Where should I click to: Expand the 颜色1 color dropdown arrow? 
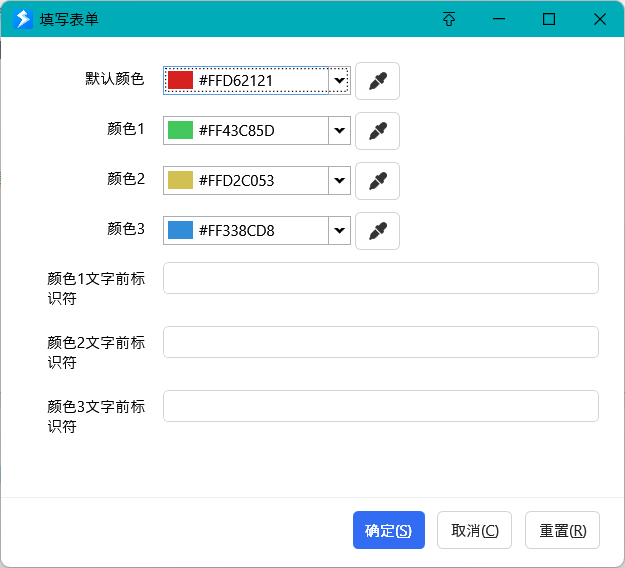coord(339,130)
